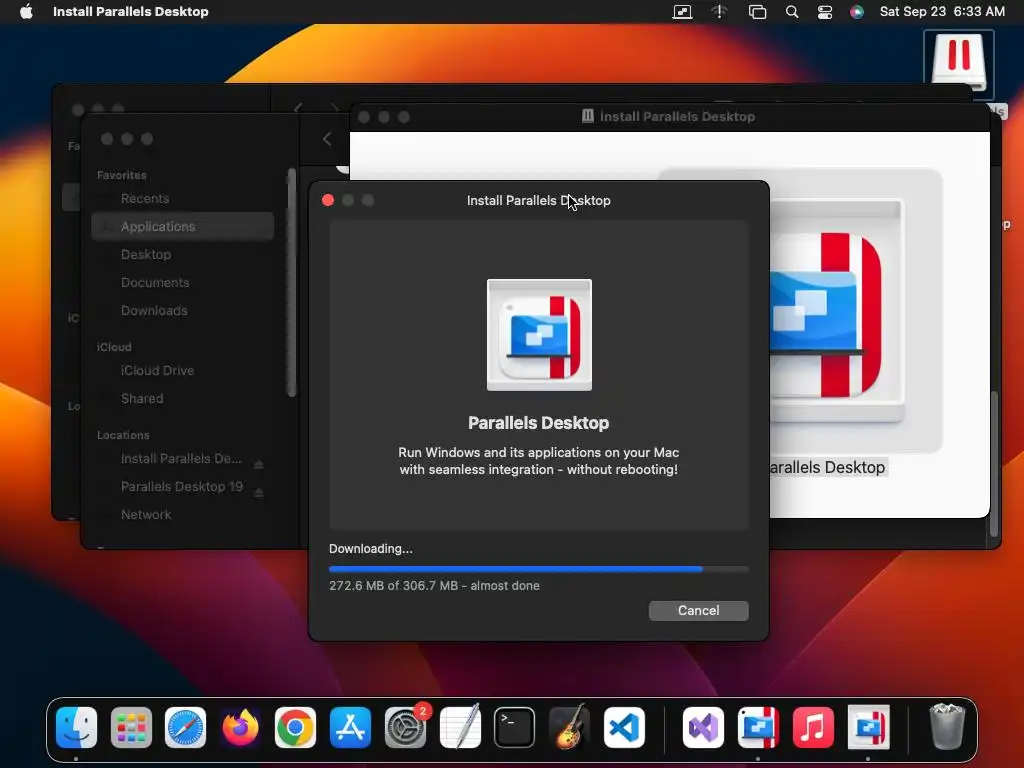Open Visual Studio Code from the Dock
This screenshot has height=768, width=1024.
[x=624, y=728]
